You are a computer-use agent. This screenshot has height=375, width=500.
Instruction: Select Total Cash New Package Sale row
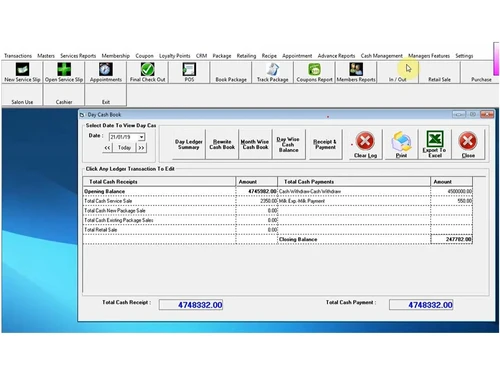pos(159,211)
